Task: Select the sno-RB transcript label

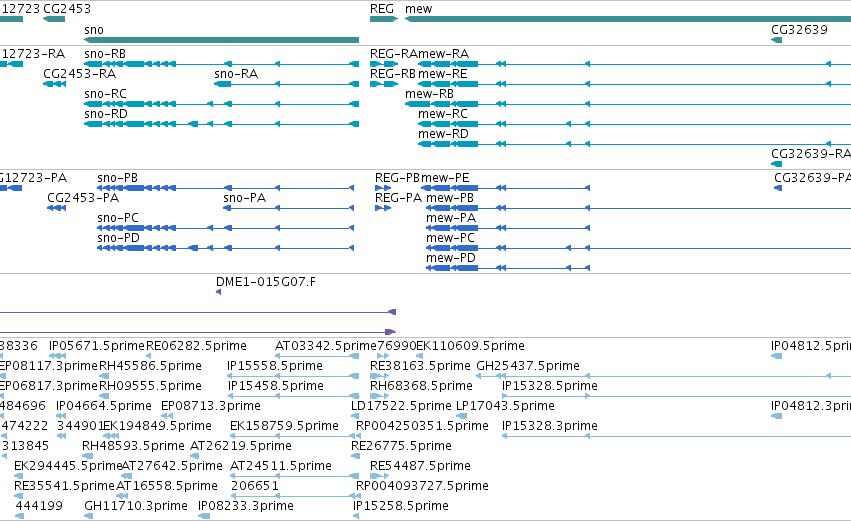Action: tap(105, 54)
